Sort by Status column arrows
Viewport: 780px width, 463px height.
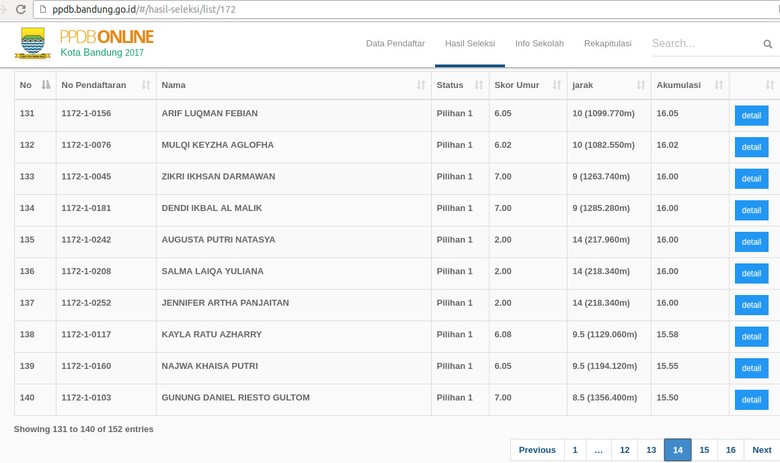coord(479,85)
